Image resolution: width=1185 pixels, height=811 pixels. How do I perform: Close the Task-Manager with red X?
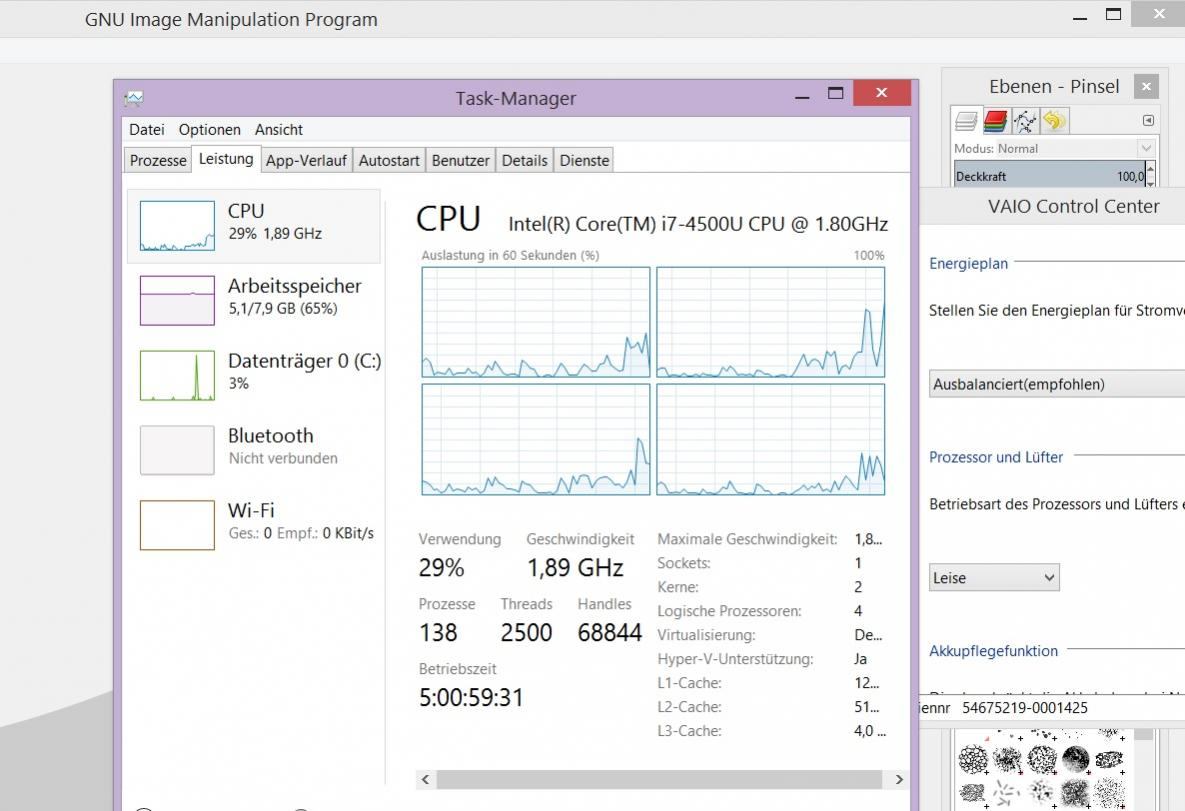coord(881,93)
